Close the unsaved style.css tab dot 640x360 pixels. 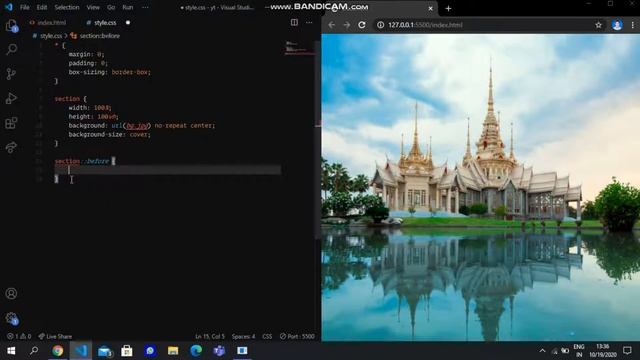click(x=128, y=23)
